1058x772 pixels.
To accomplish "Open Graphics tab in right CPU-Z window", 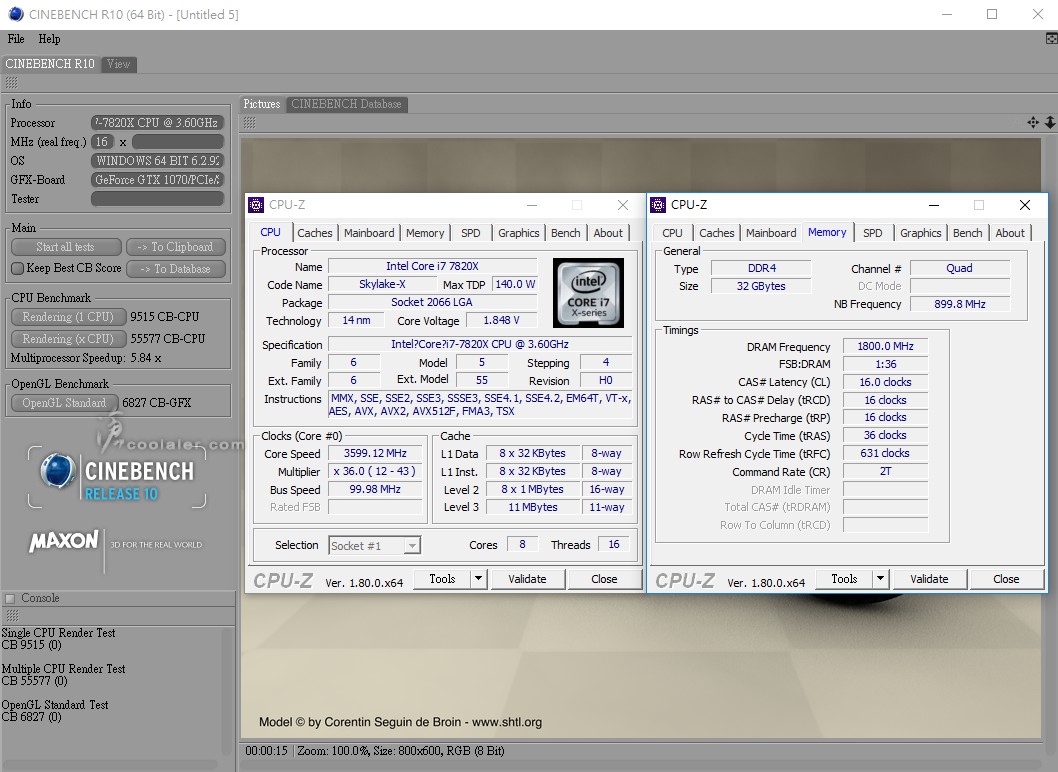I will pyautogui.click(x=920, y=233).
